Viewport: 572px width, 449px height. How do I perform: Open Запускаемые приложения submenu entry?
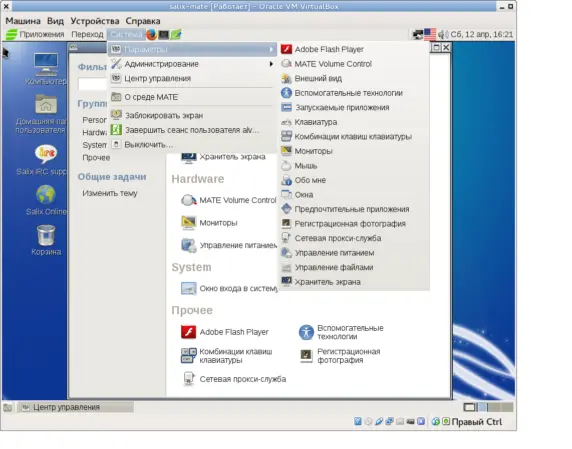point(353,108)
